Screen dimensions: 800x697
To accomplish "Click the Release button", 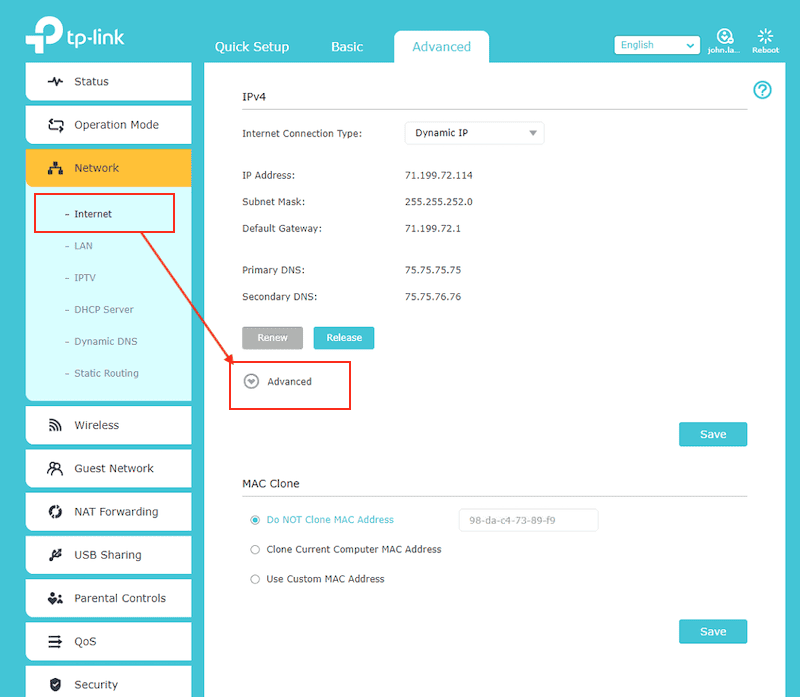I will point(343,338).
